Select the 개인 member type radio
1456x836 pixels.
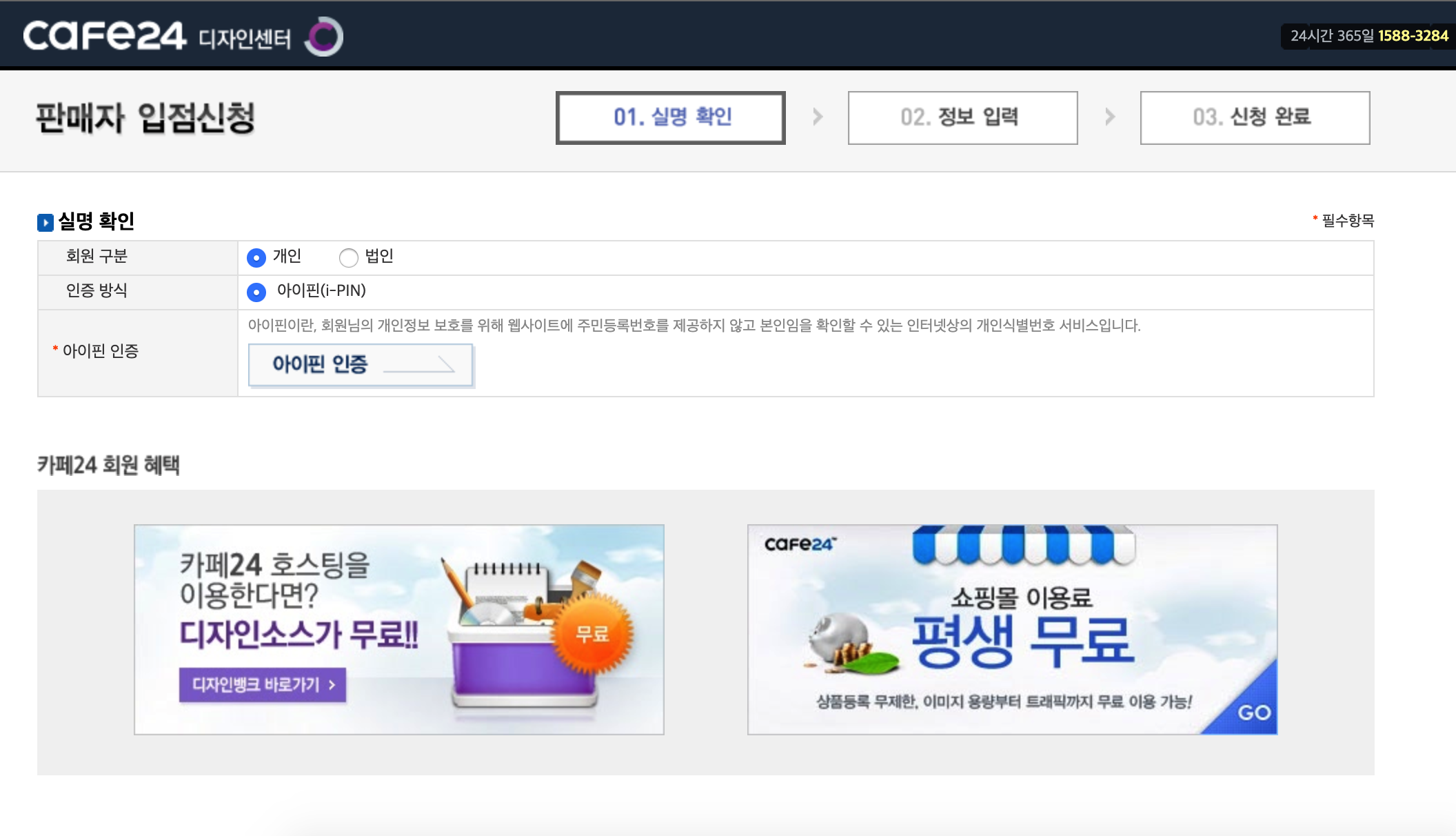click(x=256, y=257)
